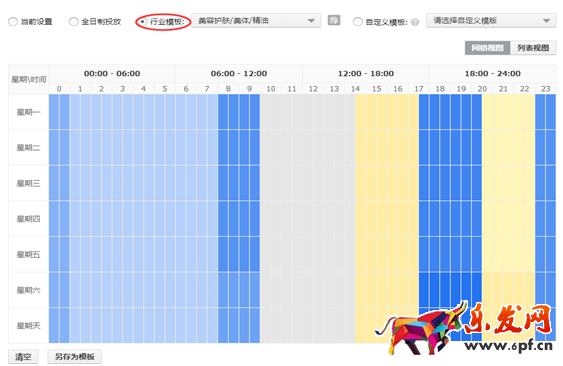Switch to 列表视图 list view tab

click(x=533, y=48)
